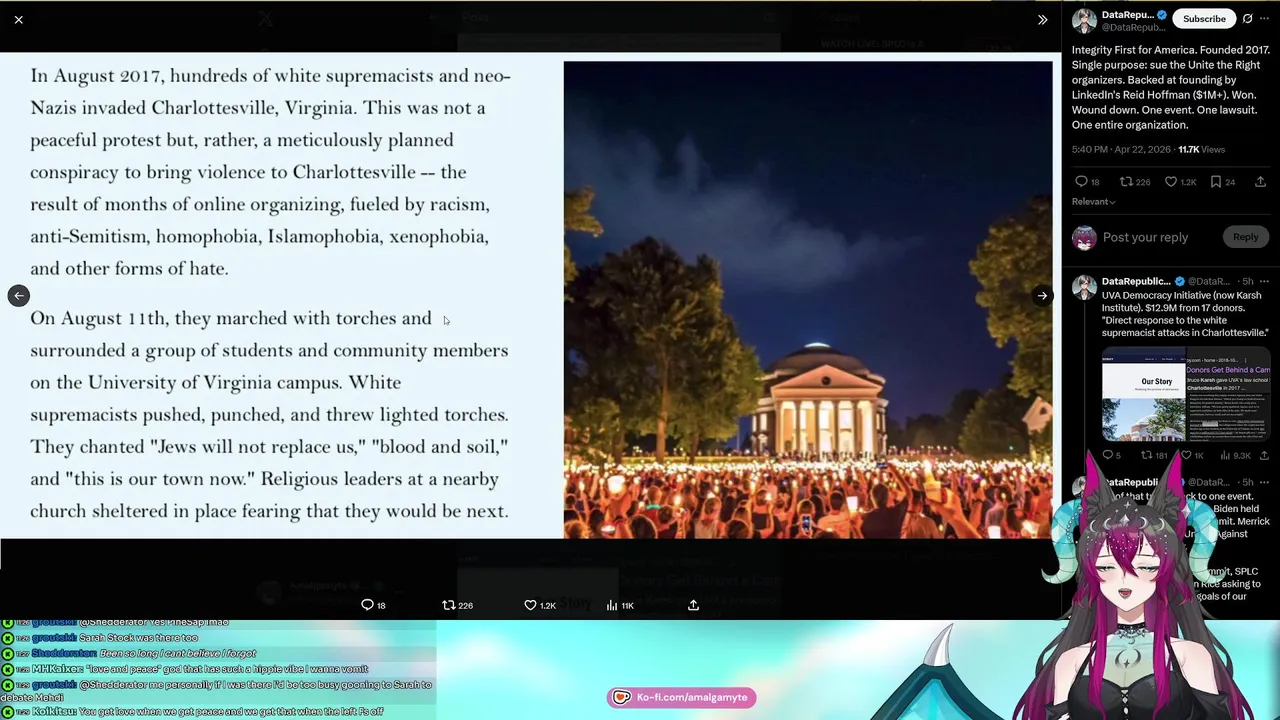Expand the Relevant sort dropdown
Screen dimensions: 1280x720
[x=1093, y=202]
